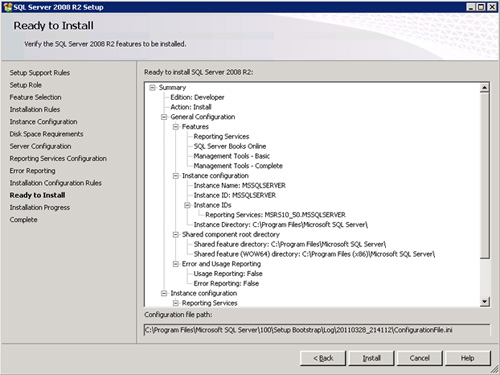Collapse the Features node
This screenshot has height=375, width=500.
coord(176,127)
